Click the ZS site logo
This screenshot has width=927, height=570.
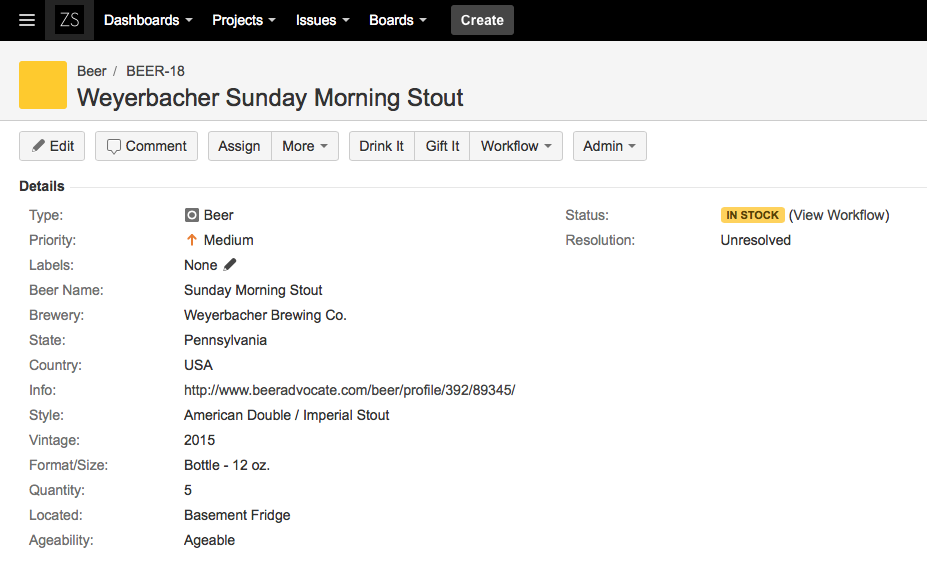(x=69, y=20)
